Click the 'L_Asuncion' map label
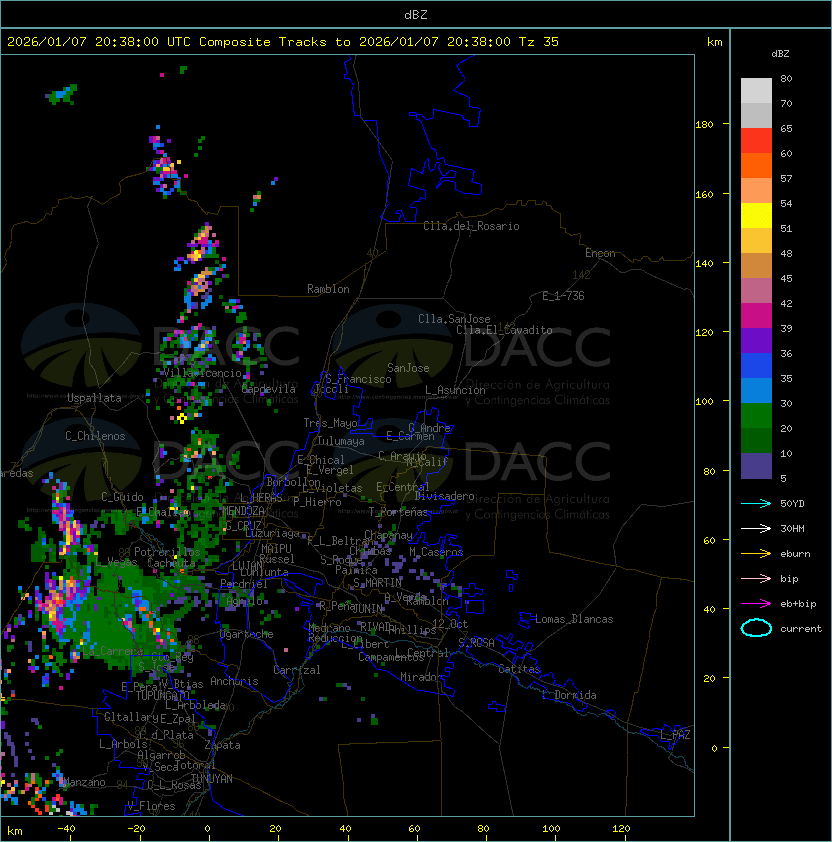 click(455, 390)
